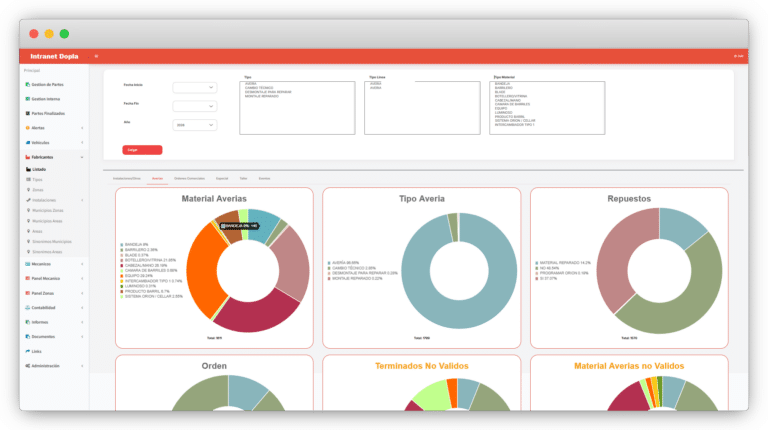Switch to the Especial tab
This screenshot has height=430, width=768.
222,178
